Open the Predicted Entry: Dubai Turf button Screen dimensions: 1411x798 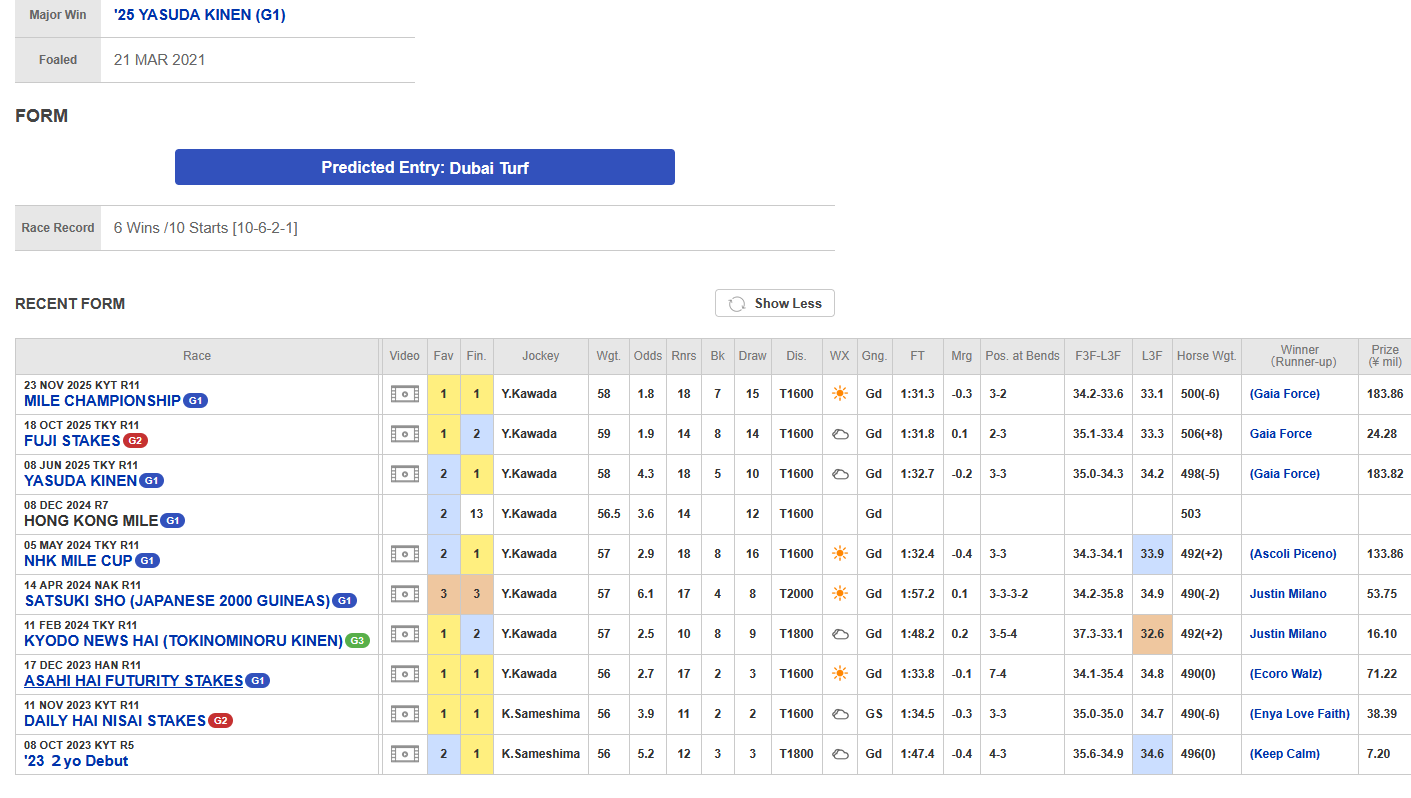(x=425, y=167)
